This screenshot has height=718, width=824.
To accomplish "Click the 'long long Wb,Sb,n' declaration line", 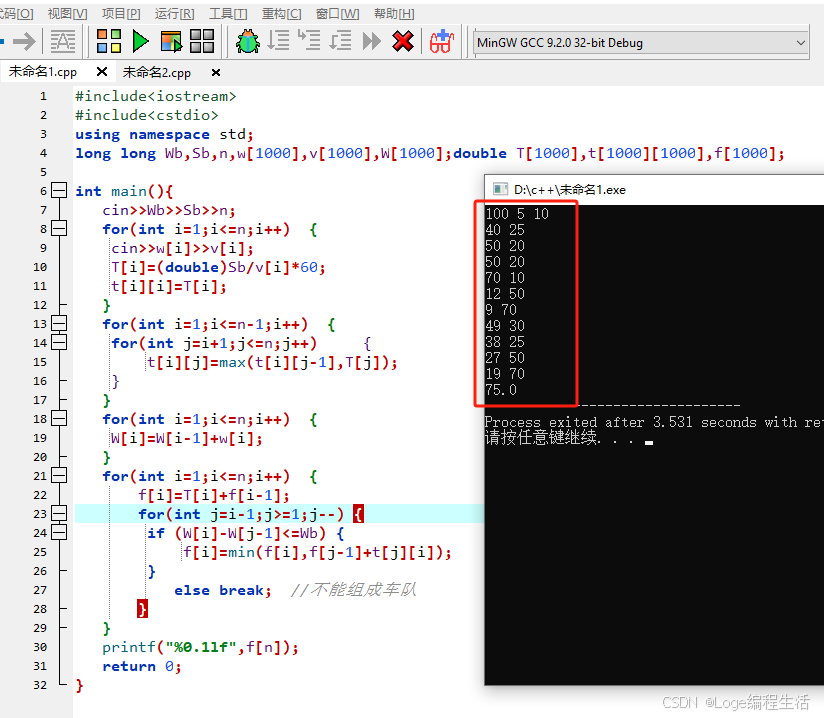I will click(430, 153).
